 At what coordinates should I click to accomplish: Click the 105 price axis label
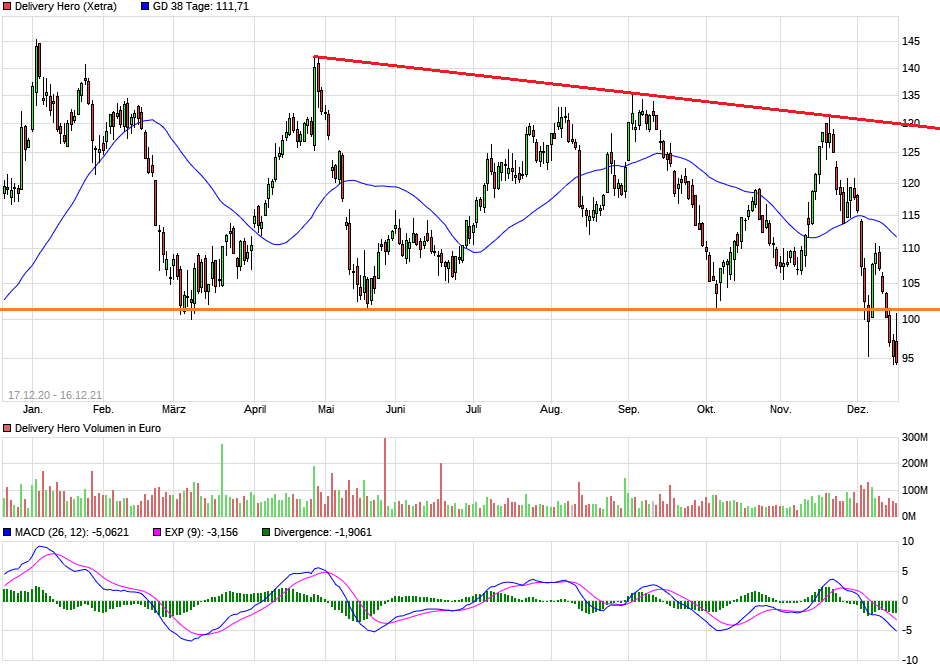(x=911, y=283)
